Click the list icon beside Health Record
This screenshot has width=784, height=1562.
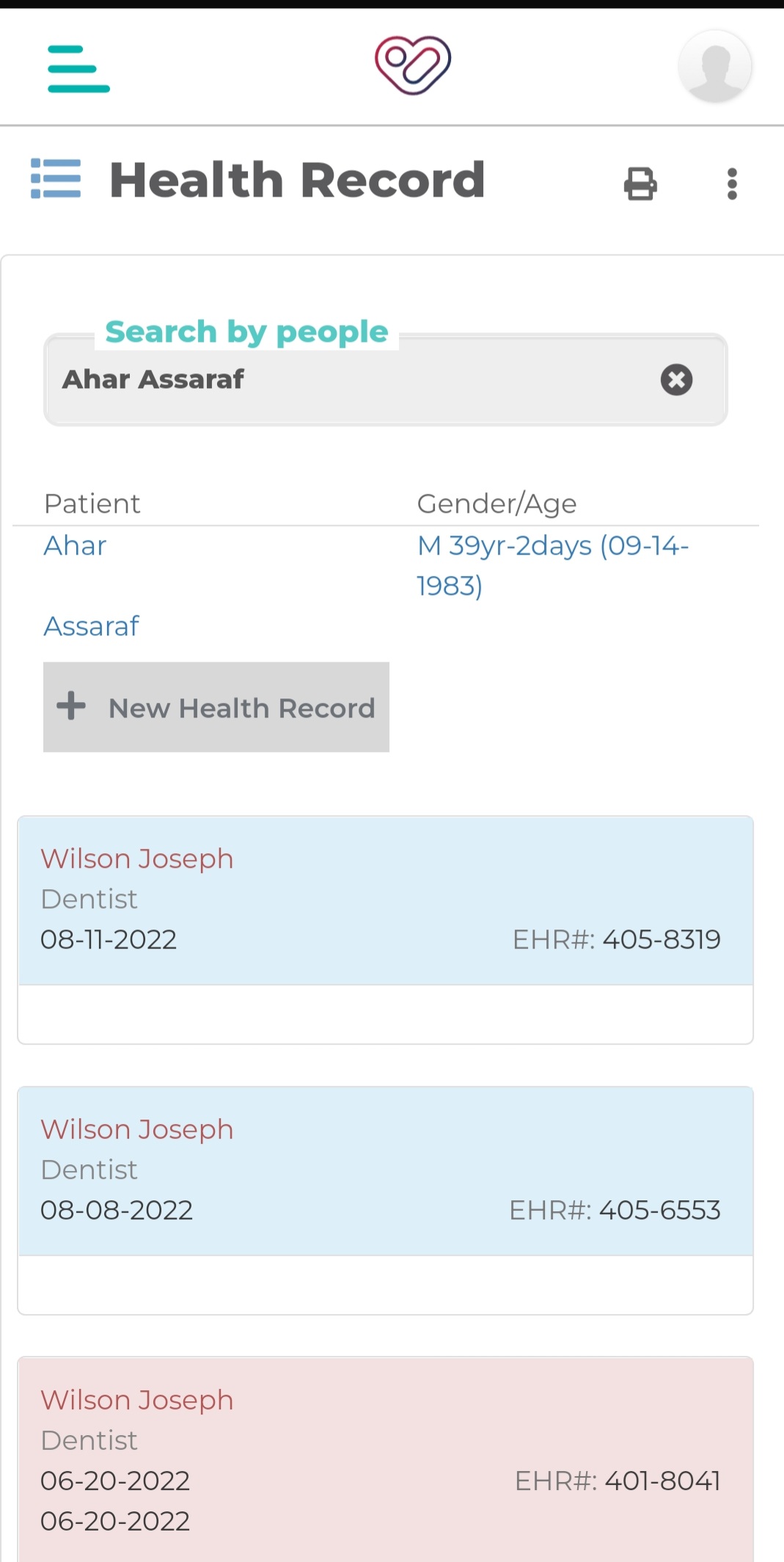click(56, 179)
